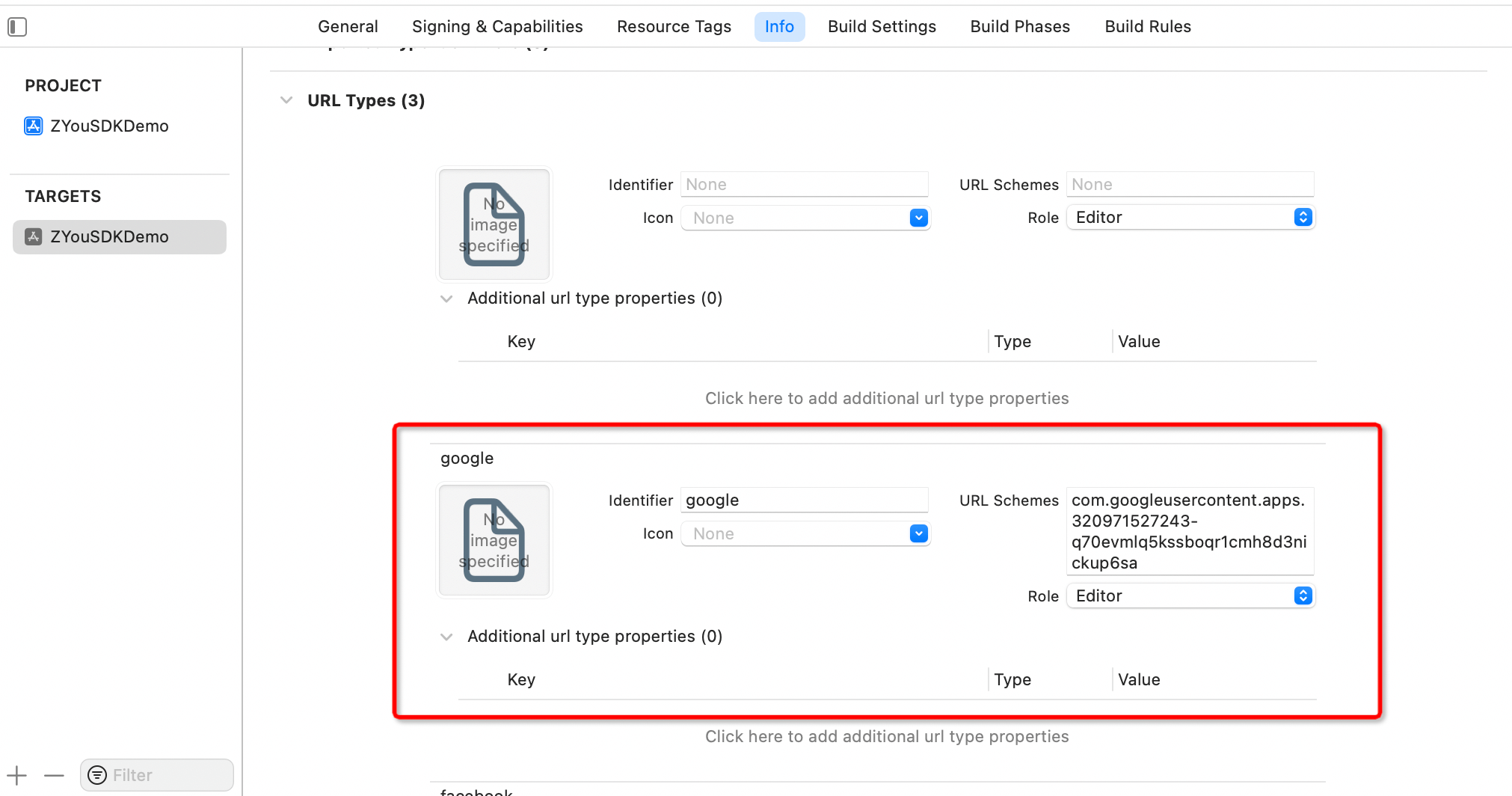This screenshot has width=1512, height=796.
Task: Click the Filter field in sidebar
Action: click(x=168, y=776)
